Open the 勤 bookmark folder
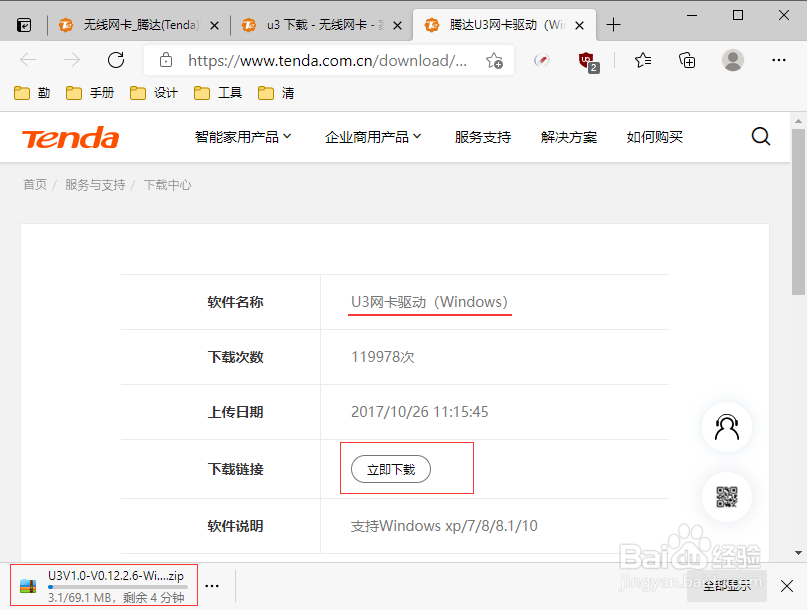Screen dimensions: 807x610 click(x=32, y=93)
